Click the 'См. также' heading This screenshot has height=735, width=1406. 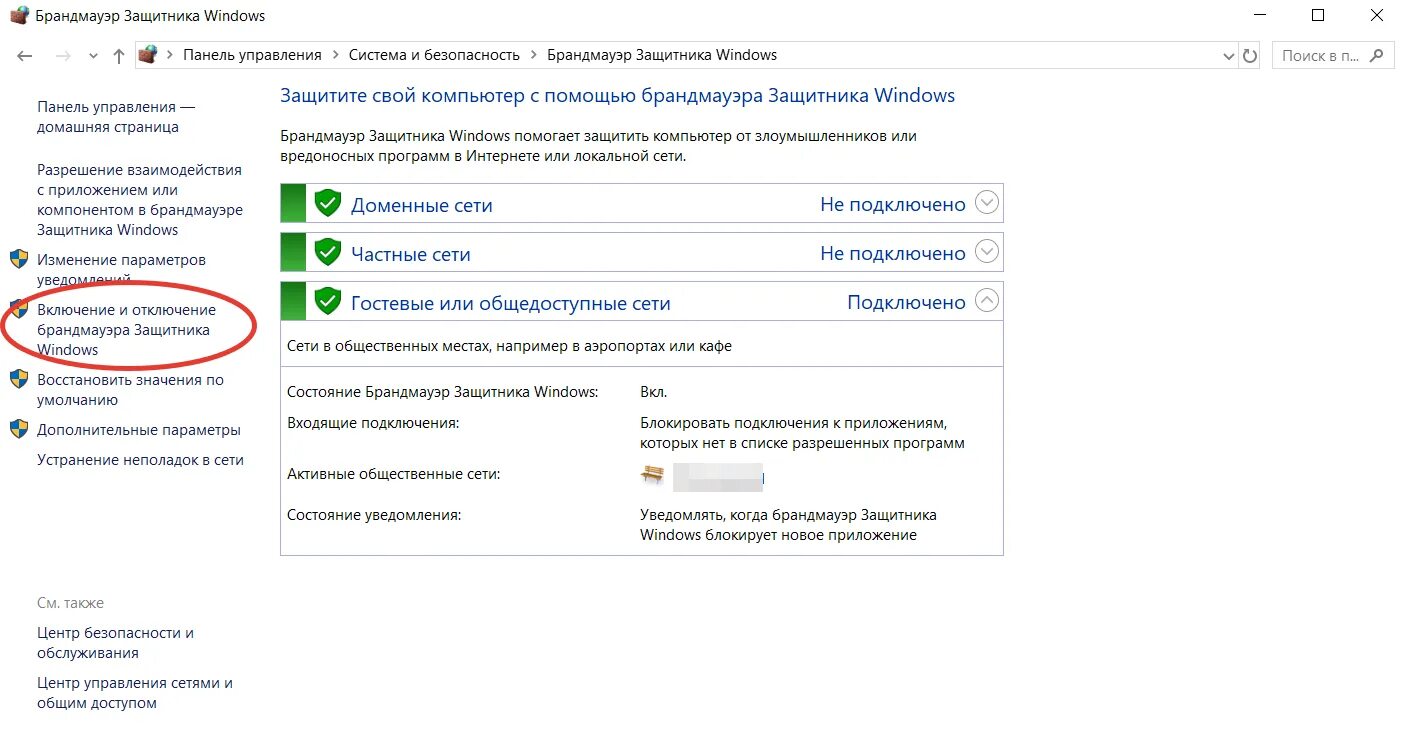(x=70, y=603)
